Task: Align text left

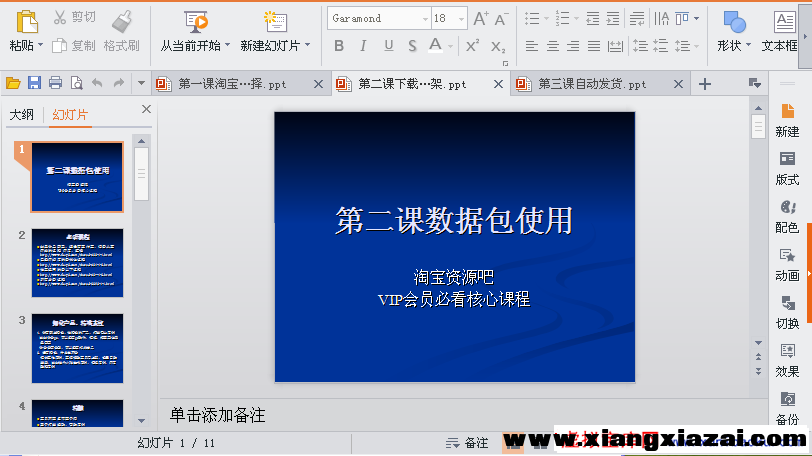Action: [x=531, y=46]
